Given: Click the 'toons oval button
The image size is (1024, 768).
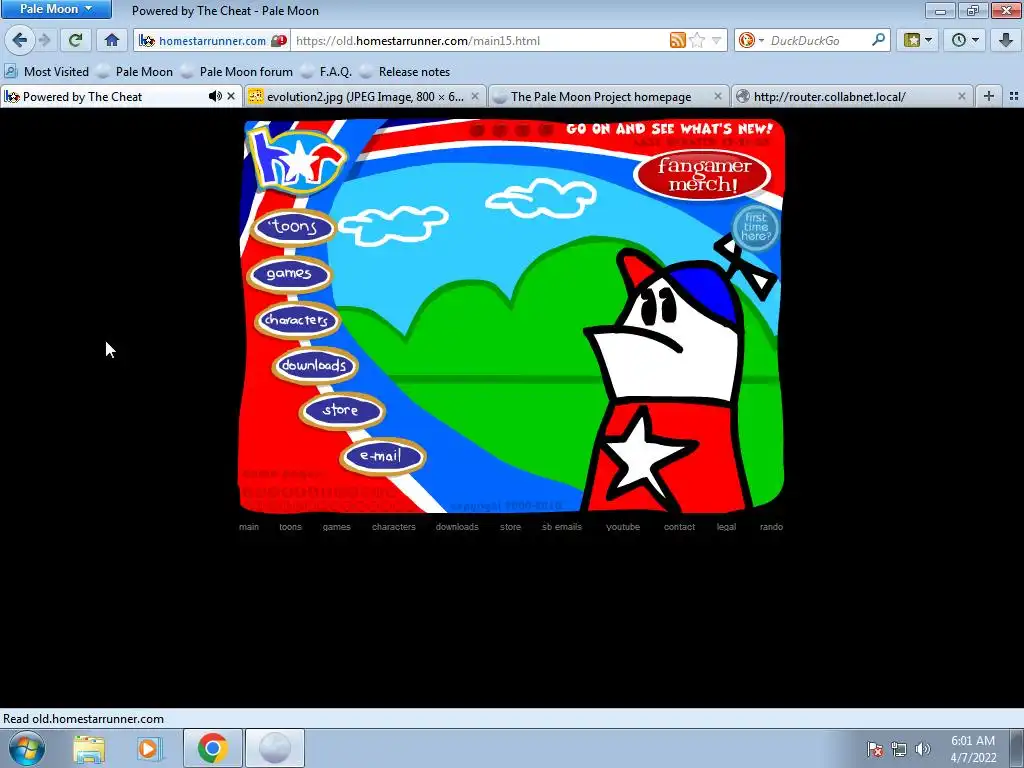Looking at the screenshot, I should coord(294,227).
